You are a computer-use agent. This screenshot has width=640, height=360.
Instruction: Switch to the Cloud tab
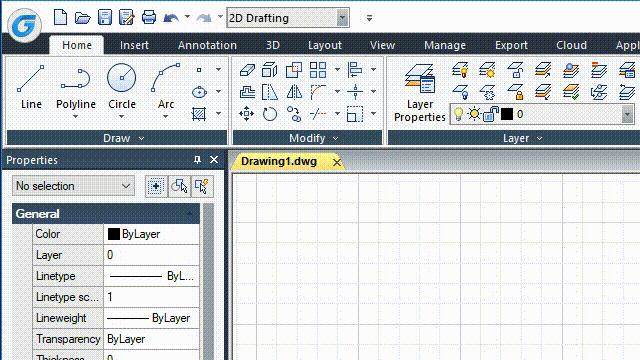tap(571, 45)
